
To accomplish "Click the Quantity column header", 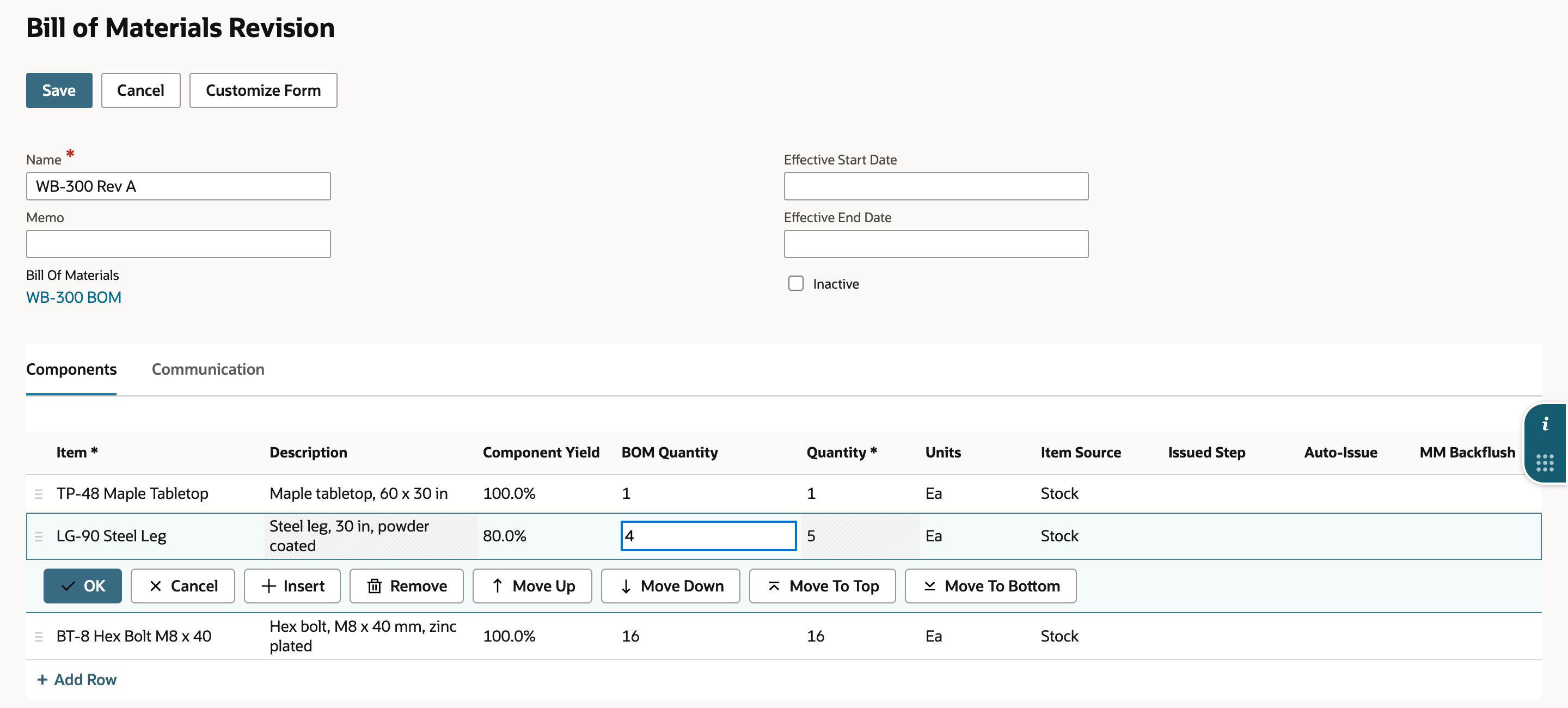I will (841, 453).
